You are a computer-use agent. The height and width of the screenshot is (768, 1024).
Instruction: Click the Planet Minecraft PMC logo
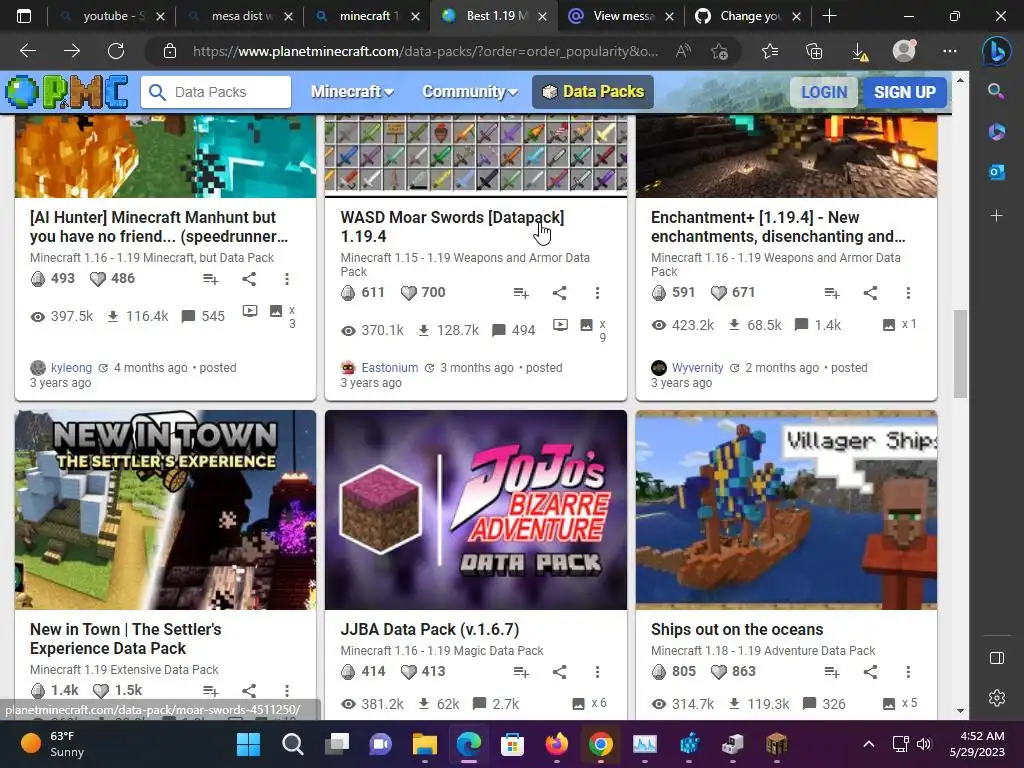67,92
